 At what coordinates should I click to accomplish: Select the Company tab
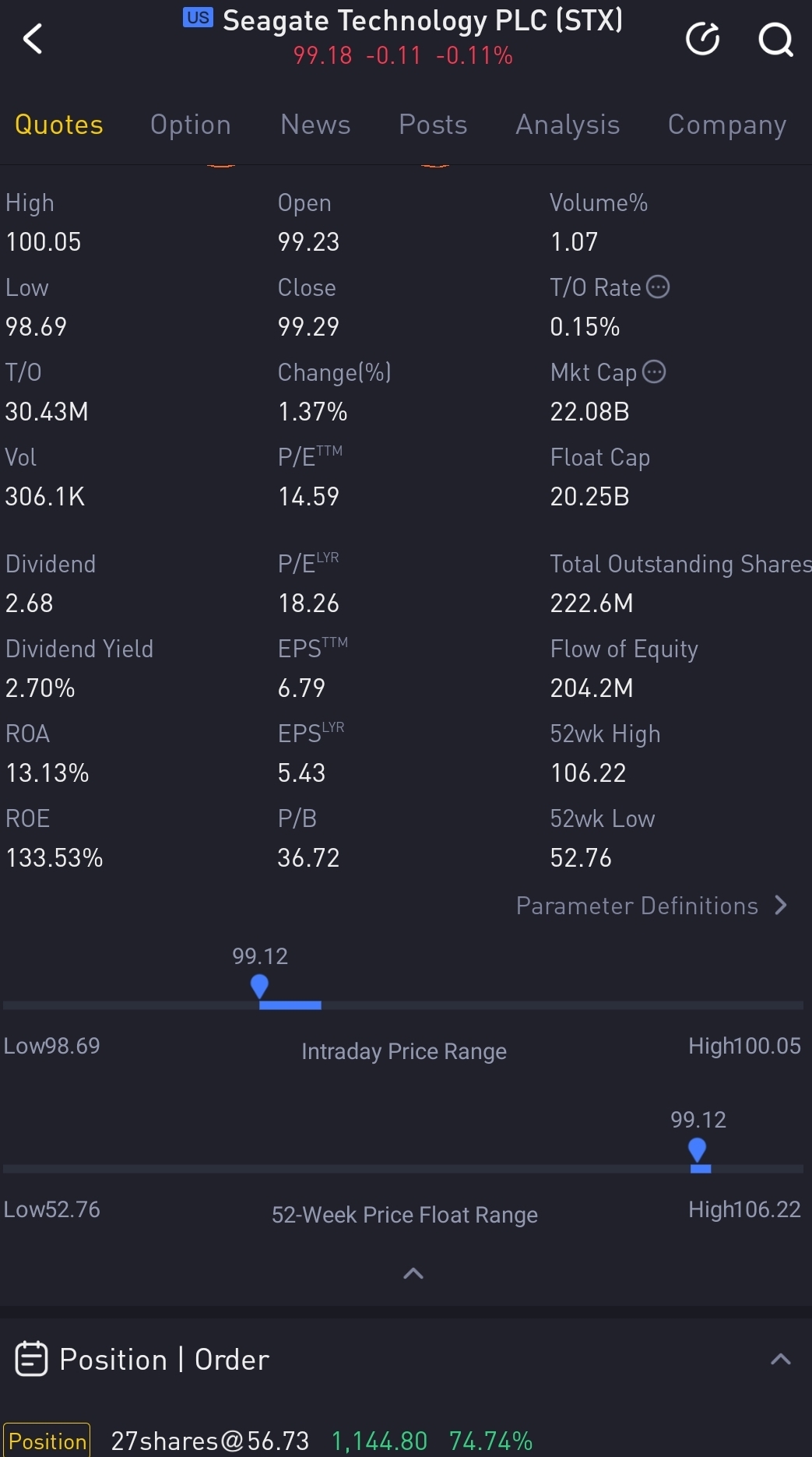[x=726, y=125]
